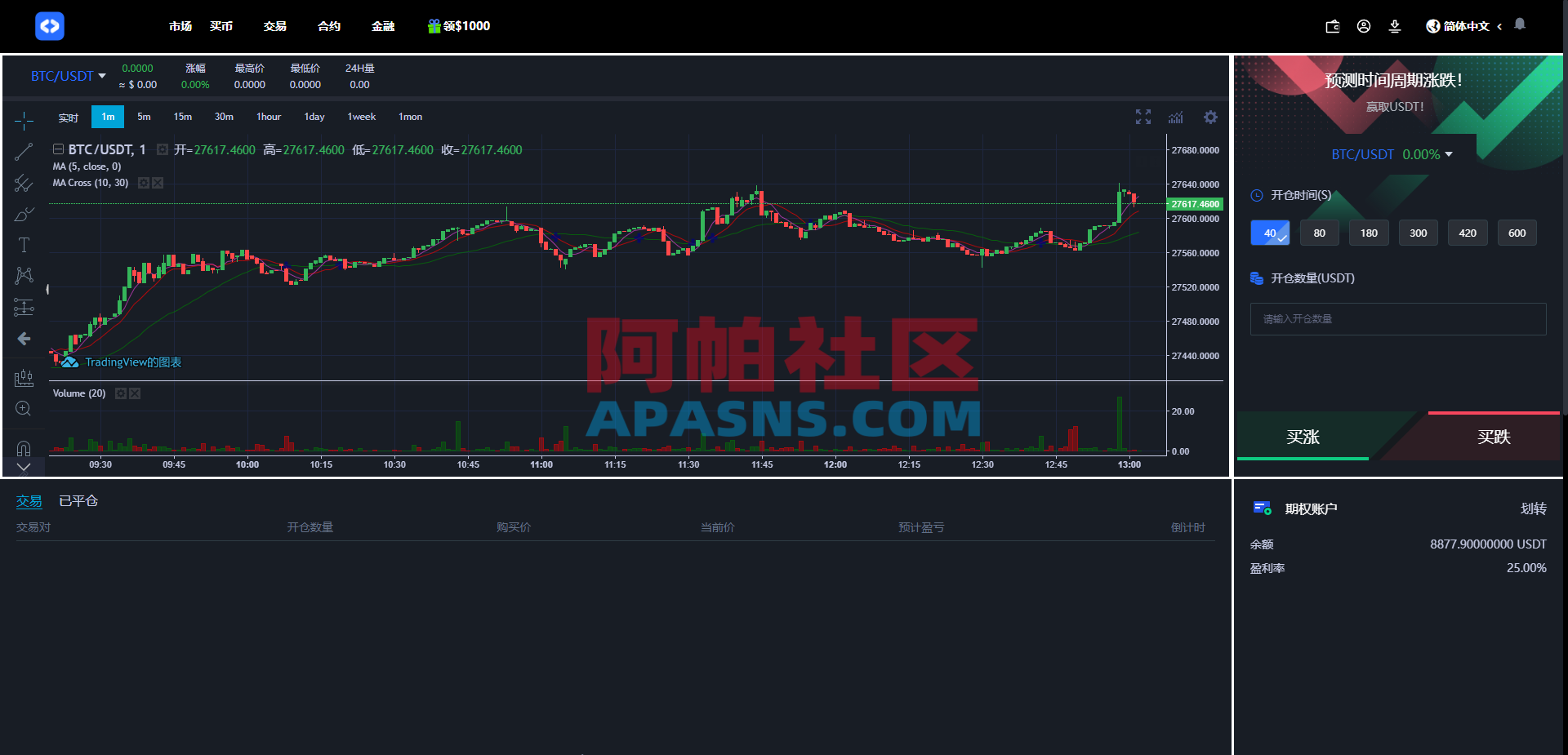The width and height of the screenshot is (1568, 755).
Task: Enter fullscreen mode on the chart
Action: point(1143,117)
